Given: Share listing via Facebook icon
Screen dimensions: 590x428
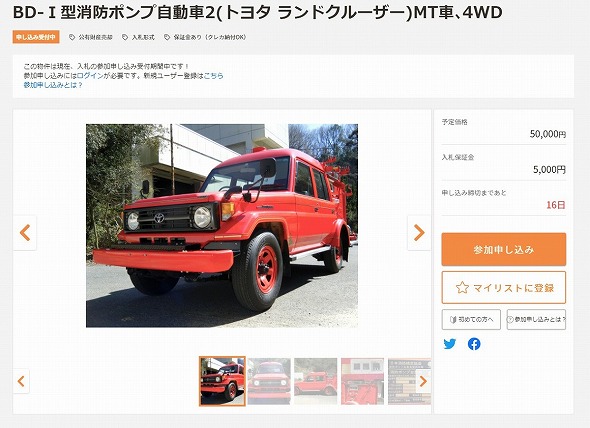Looking at the screenshot, I should 474,344.
